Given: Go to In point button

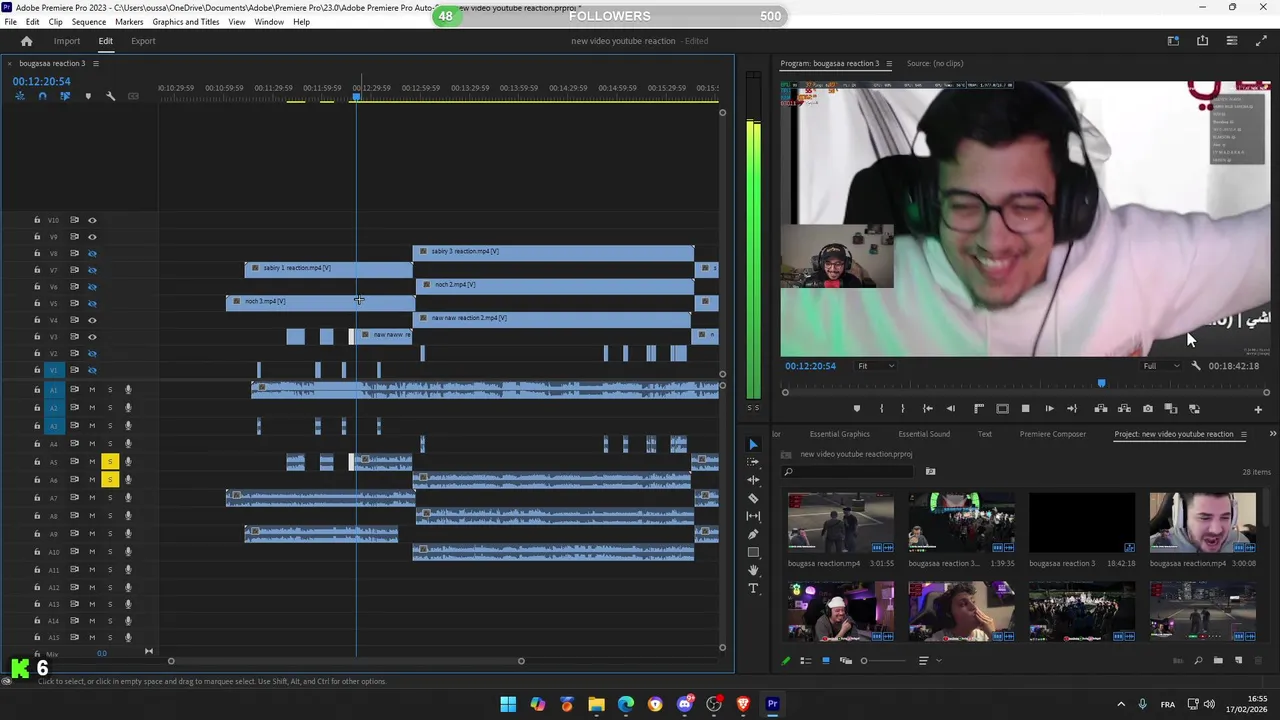Looking at the screenshot, I should [x=928, y=409].
